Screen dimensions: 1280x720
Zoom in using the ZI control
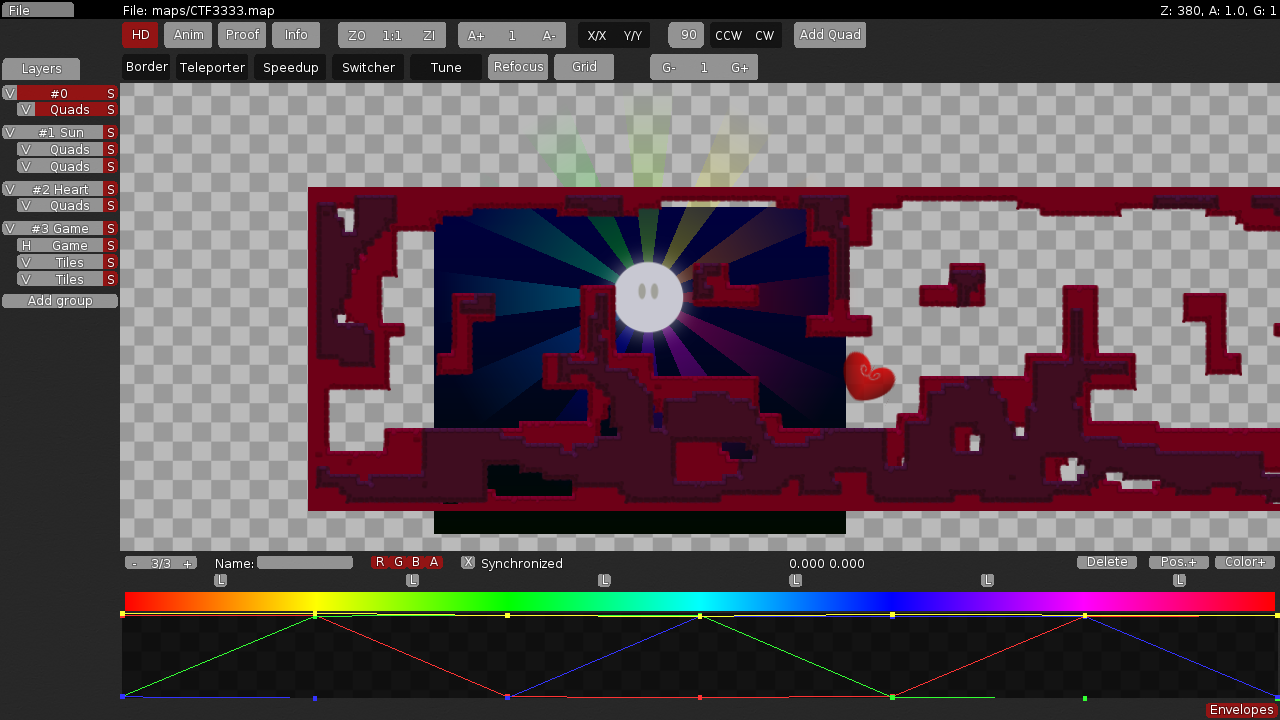428,34
